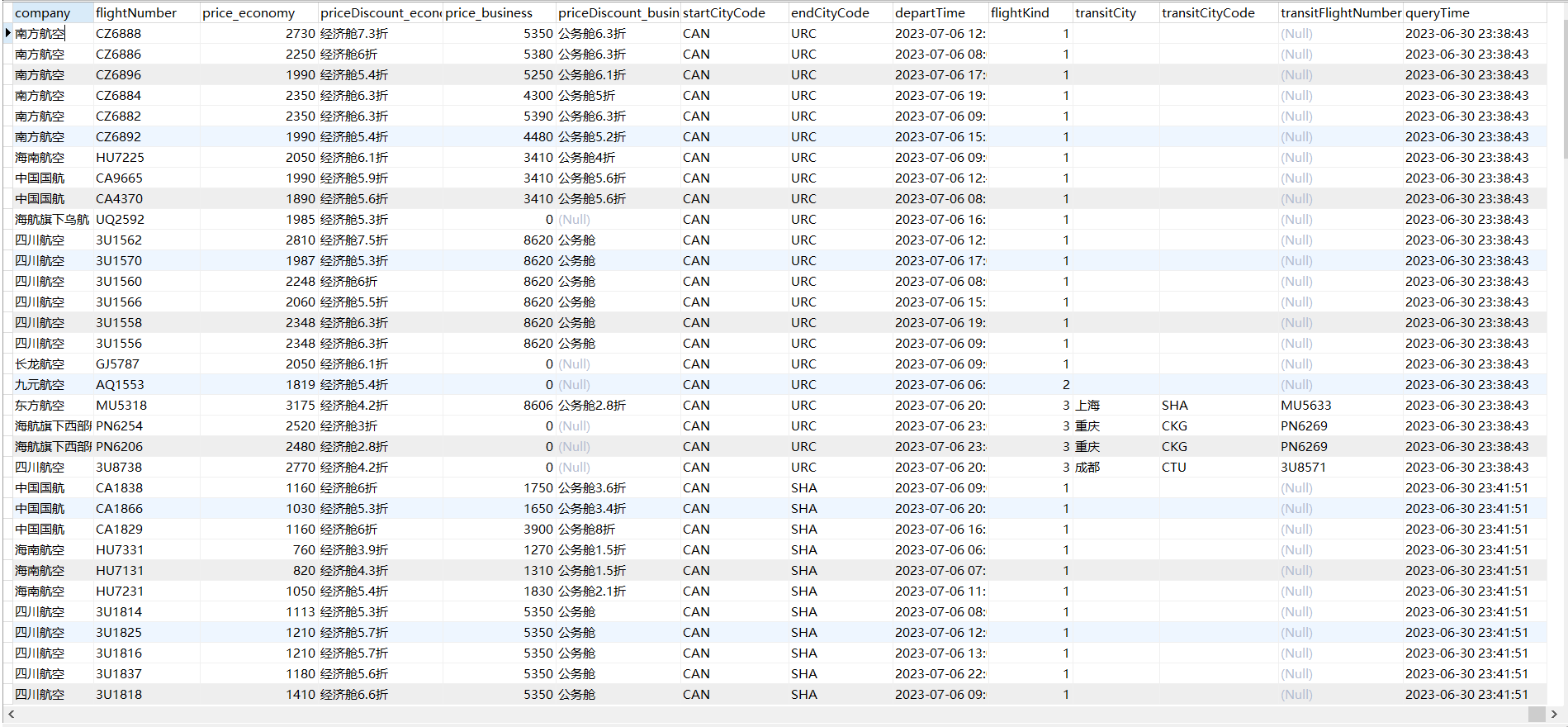Select flight number cell HU7225
The height and width of the screenshot is (727, 1568).
146,157
